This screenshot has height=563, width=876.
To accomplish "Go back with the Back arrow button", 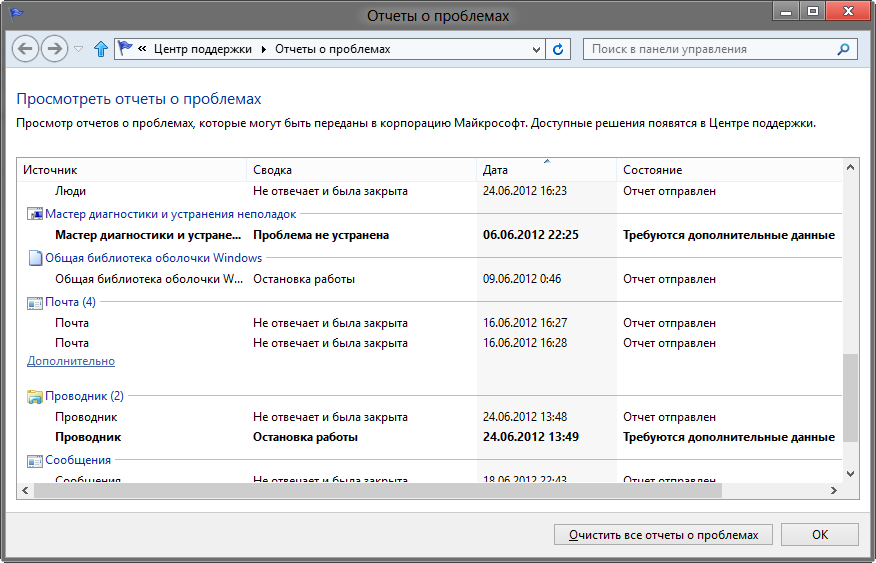I will tap(25, 49).
